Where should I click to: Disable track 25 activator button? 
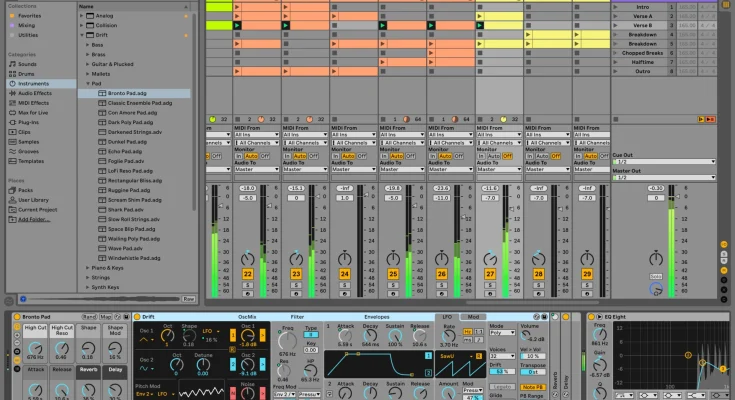(x=393, y=273)
